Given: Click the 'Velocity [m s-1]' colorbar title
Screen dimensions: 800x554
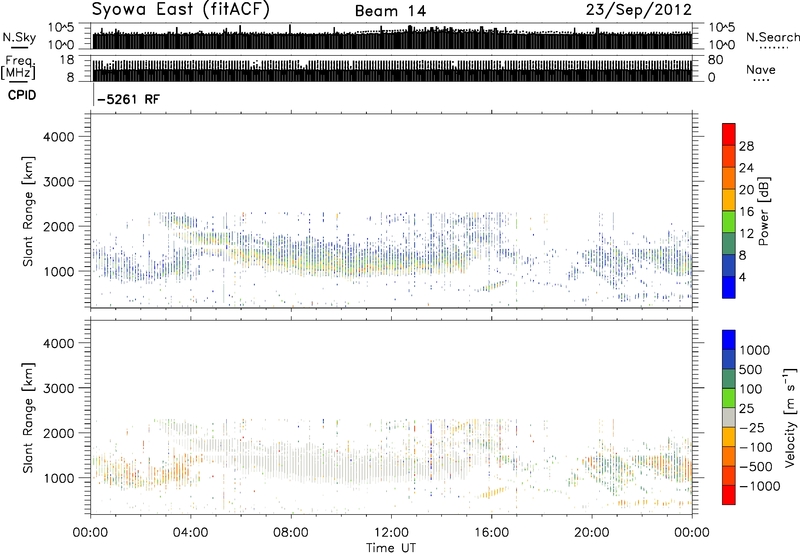Looking at the screenshot, I should 790,417.
